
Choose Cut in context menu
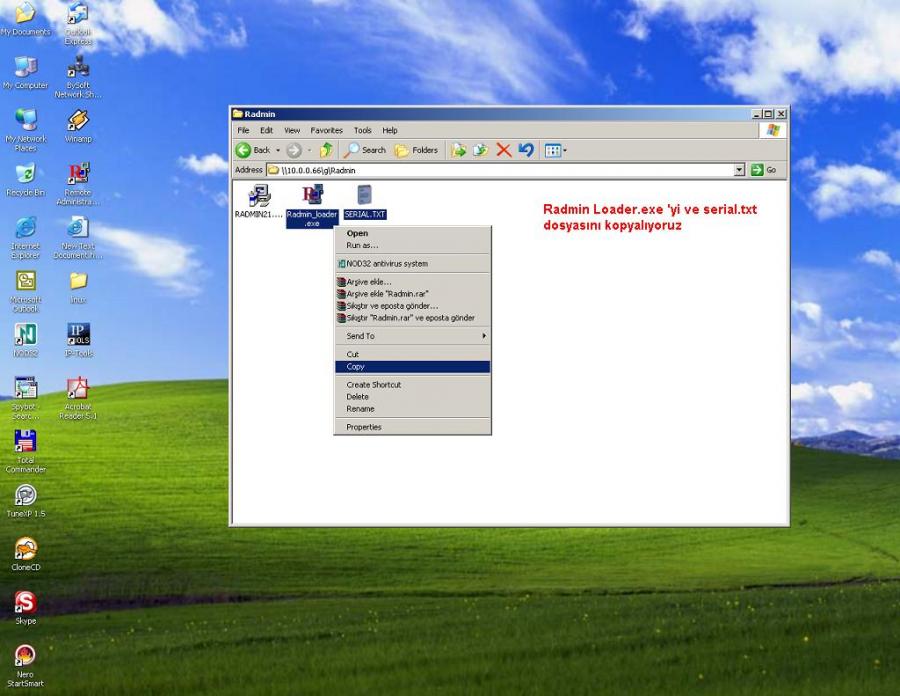coord(412,355)
